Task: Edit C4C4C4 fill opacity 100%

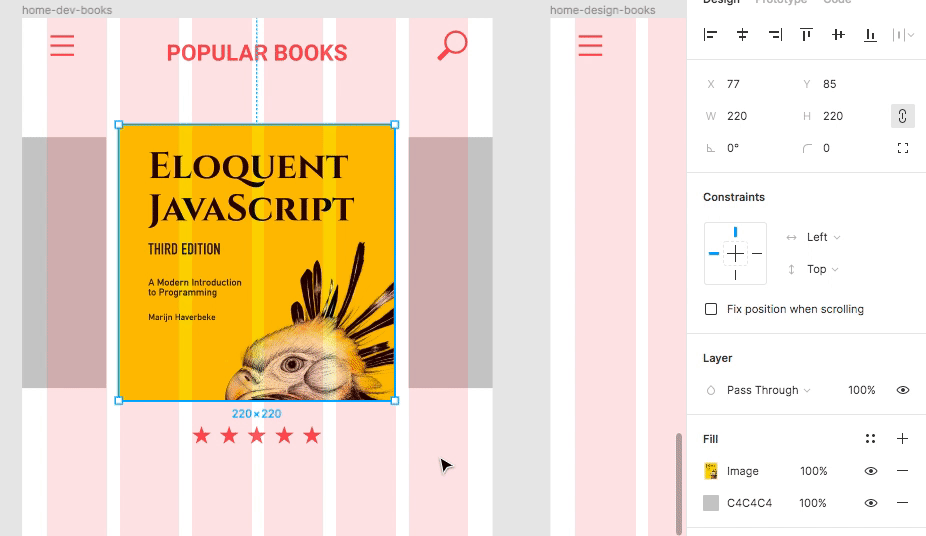Action: pyautogui.click(x=813, y=503)
